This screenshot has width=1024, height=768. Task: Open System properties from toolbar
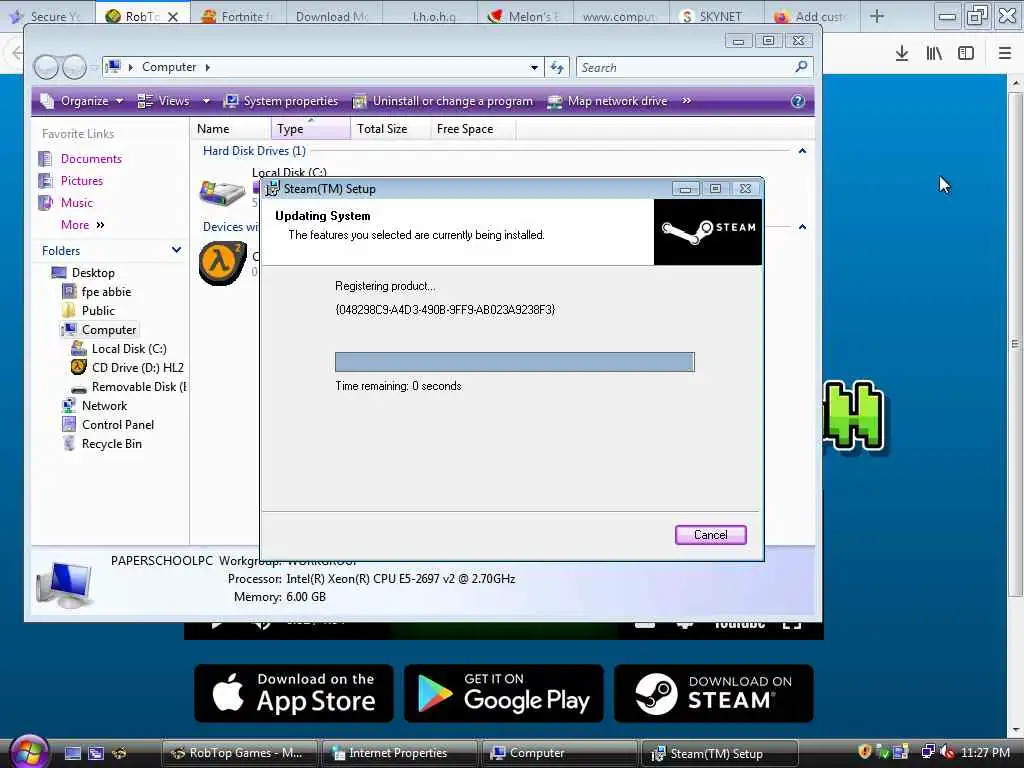tap(281, 101)
